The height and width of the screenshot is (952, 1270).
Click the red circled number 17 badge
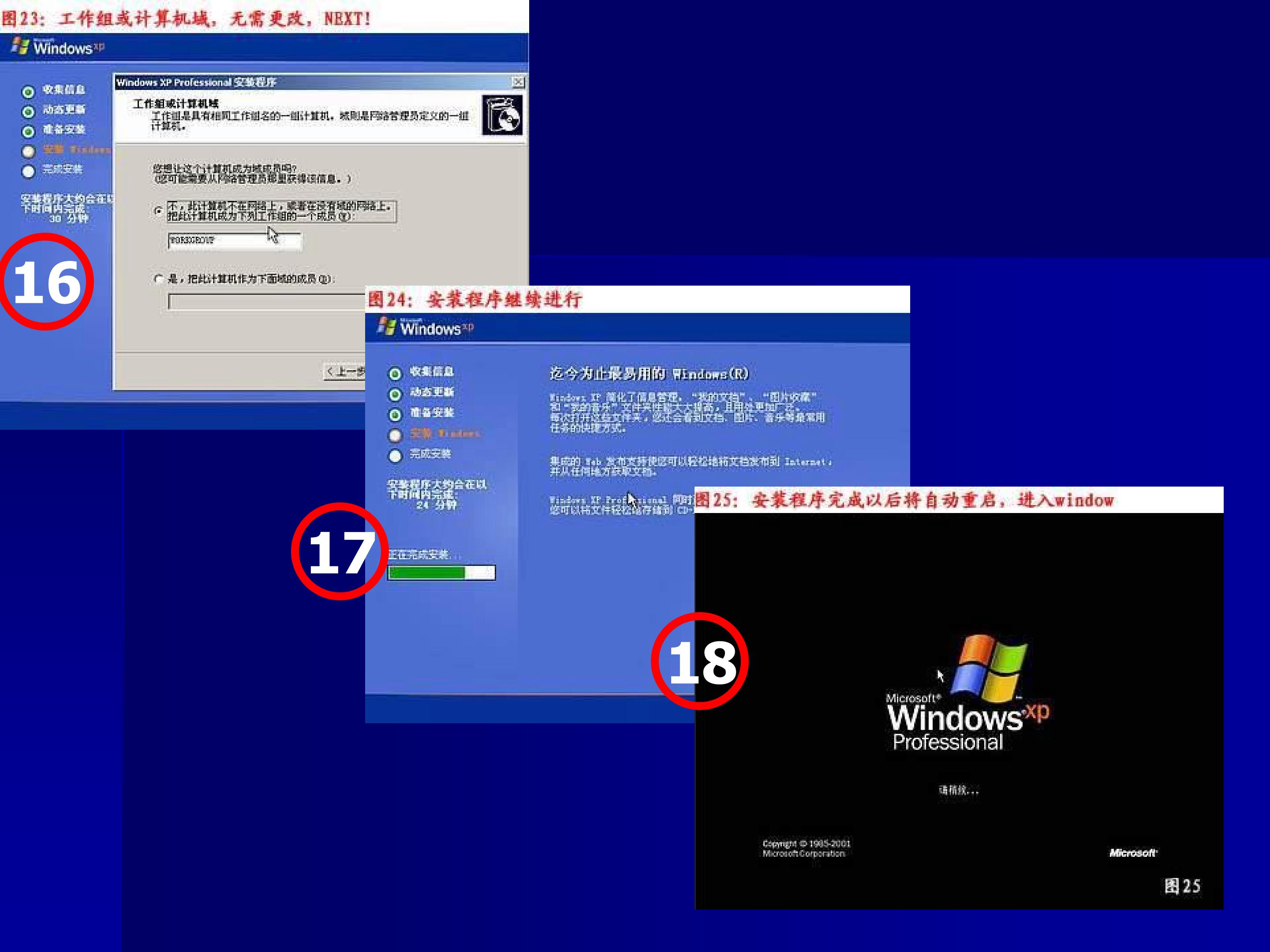click(x=340, y=551)
